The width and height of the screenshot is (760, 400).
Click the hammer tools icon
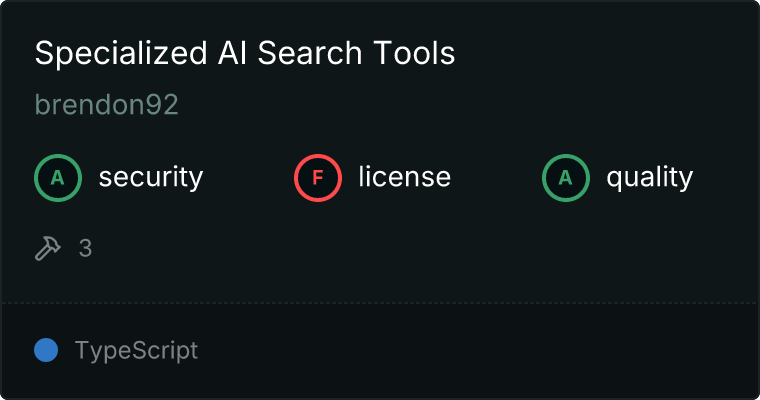pos(48,248)
